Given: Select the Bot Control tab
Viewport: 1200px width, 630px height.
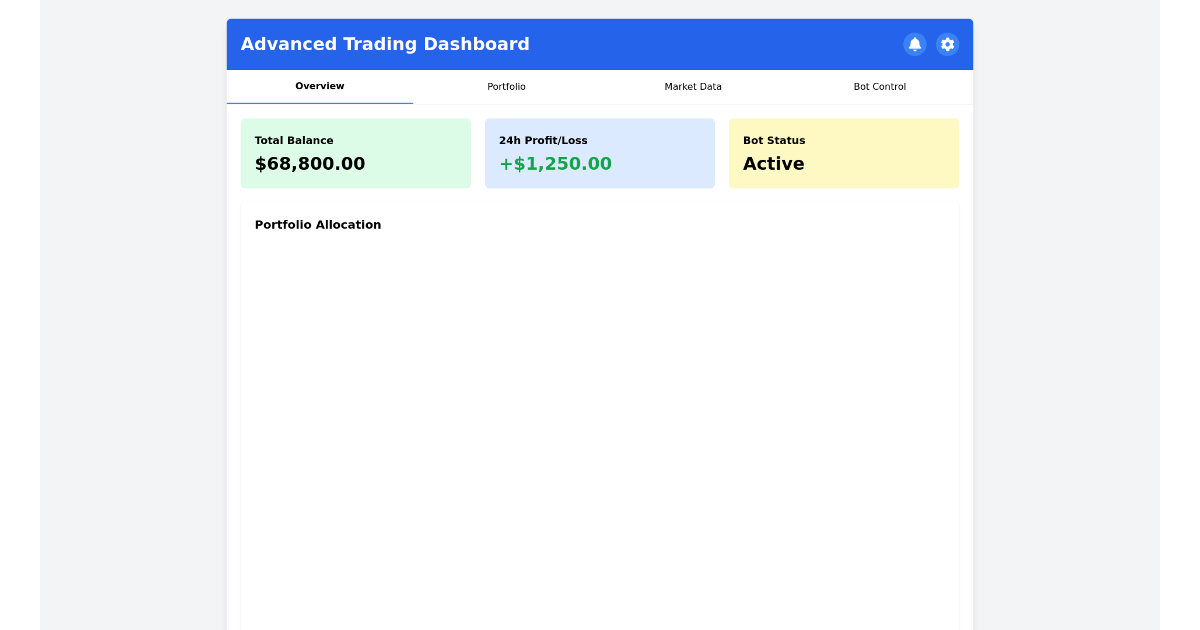Looking at the screenshot, I should [x=880, y=87].
